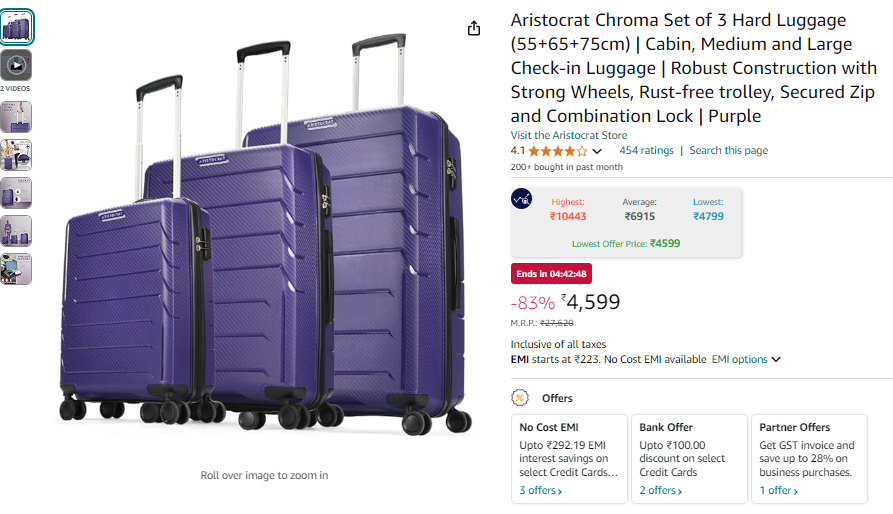Screen dimensions: 893x514
Task: Click Search this page link
Action: click(x=728, y=150)
